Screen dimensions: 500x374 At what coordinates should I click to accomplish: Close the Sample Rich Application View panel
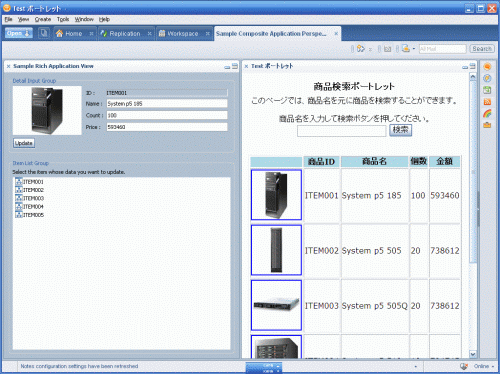(8, 66)
